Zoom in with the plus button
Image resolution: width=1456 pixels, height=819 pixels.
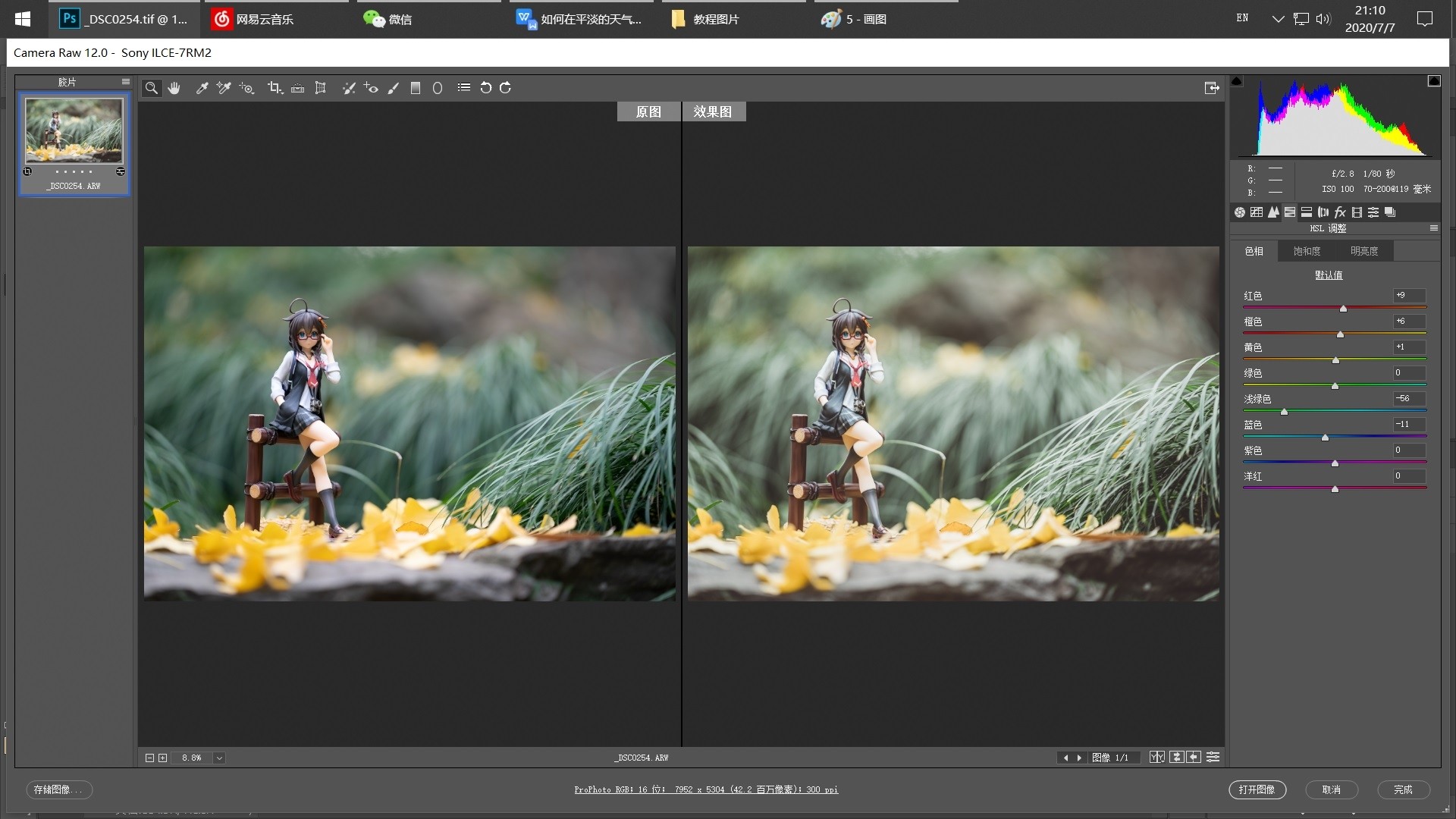[162, 758]
